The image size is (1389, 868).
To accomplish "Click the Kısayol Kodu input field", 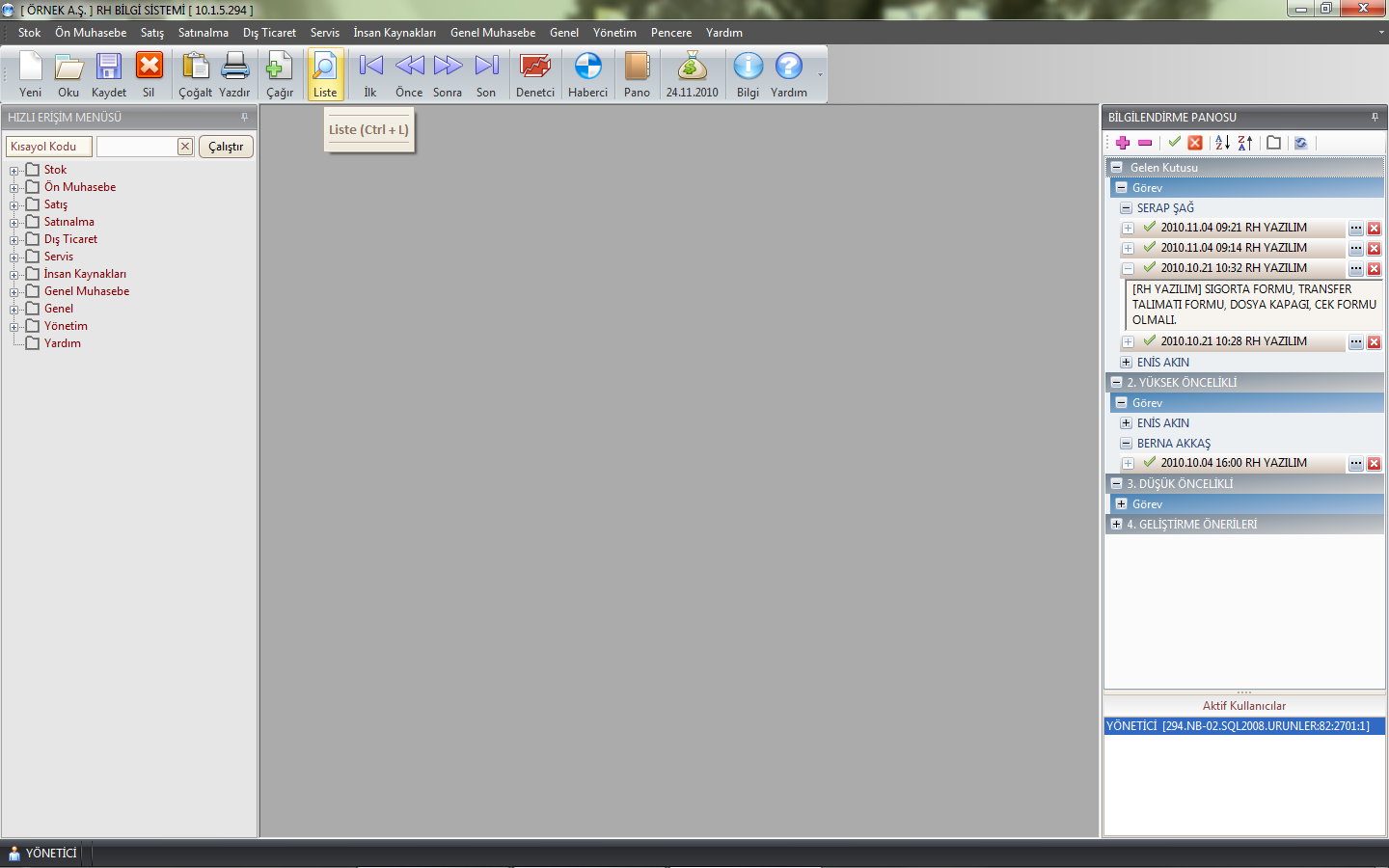I will (x=137, y=147).
